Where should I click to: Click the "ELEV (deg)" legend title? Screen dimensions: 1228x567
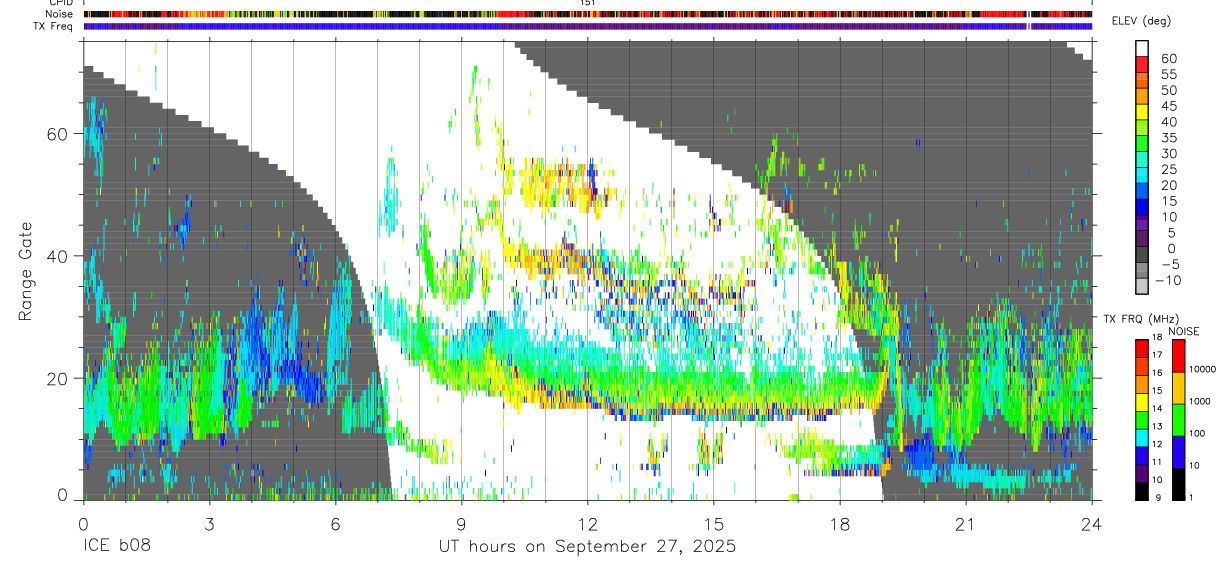point(1141,22)
